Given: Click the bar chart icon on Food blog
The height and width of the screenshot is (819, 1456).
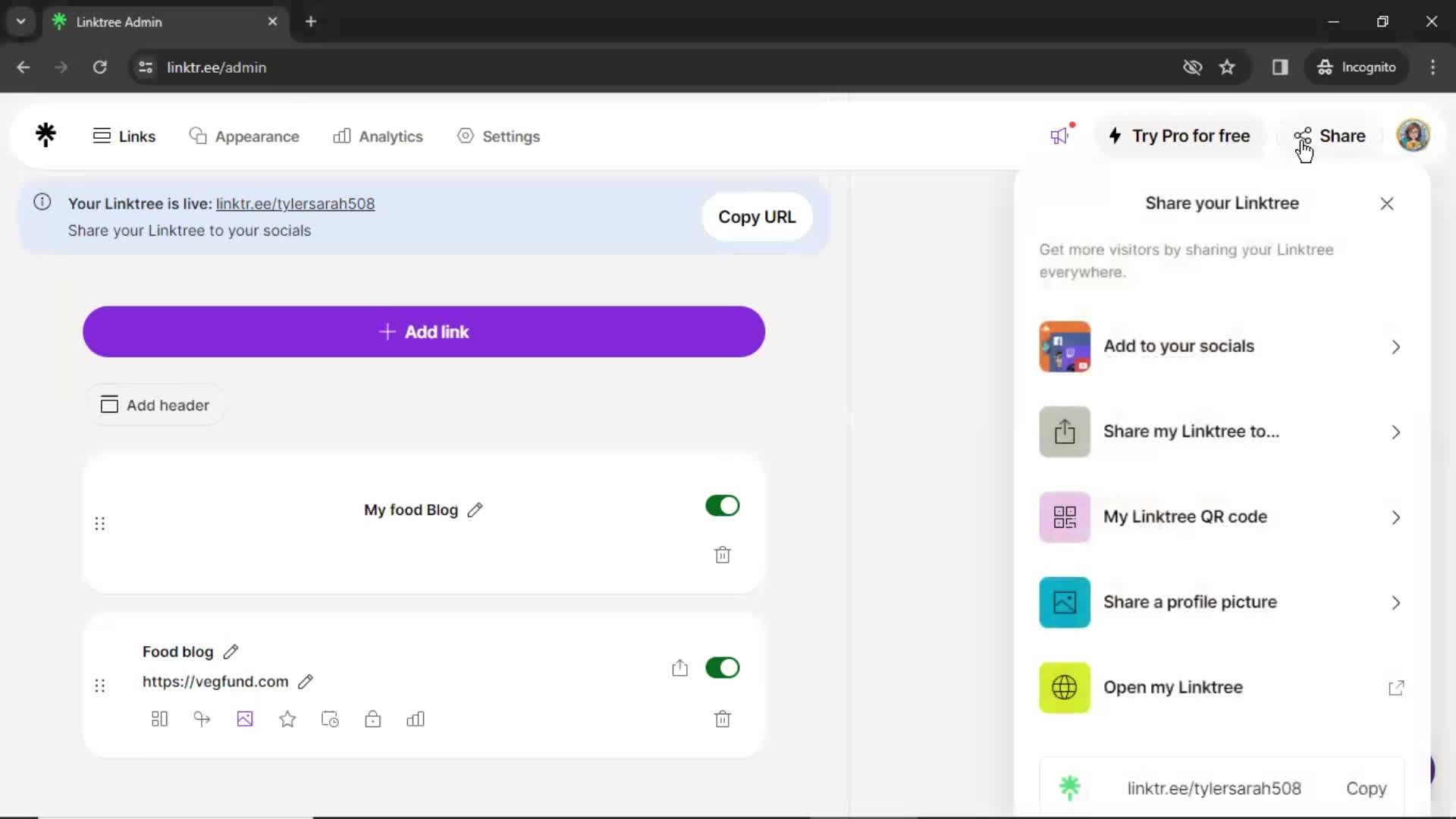Looking at the screenshot, I should point(416,720).
